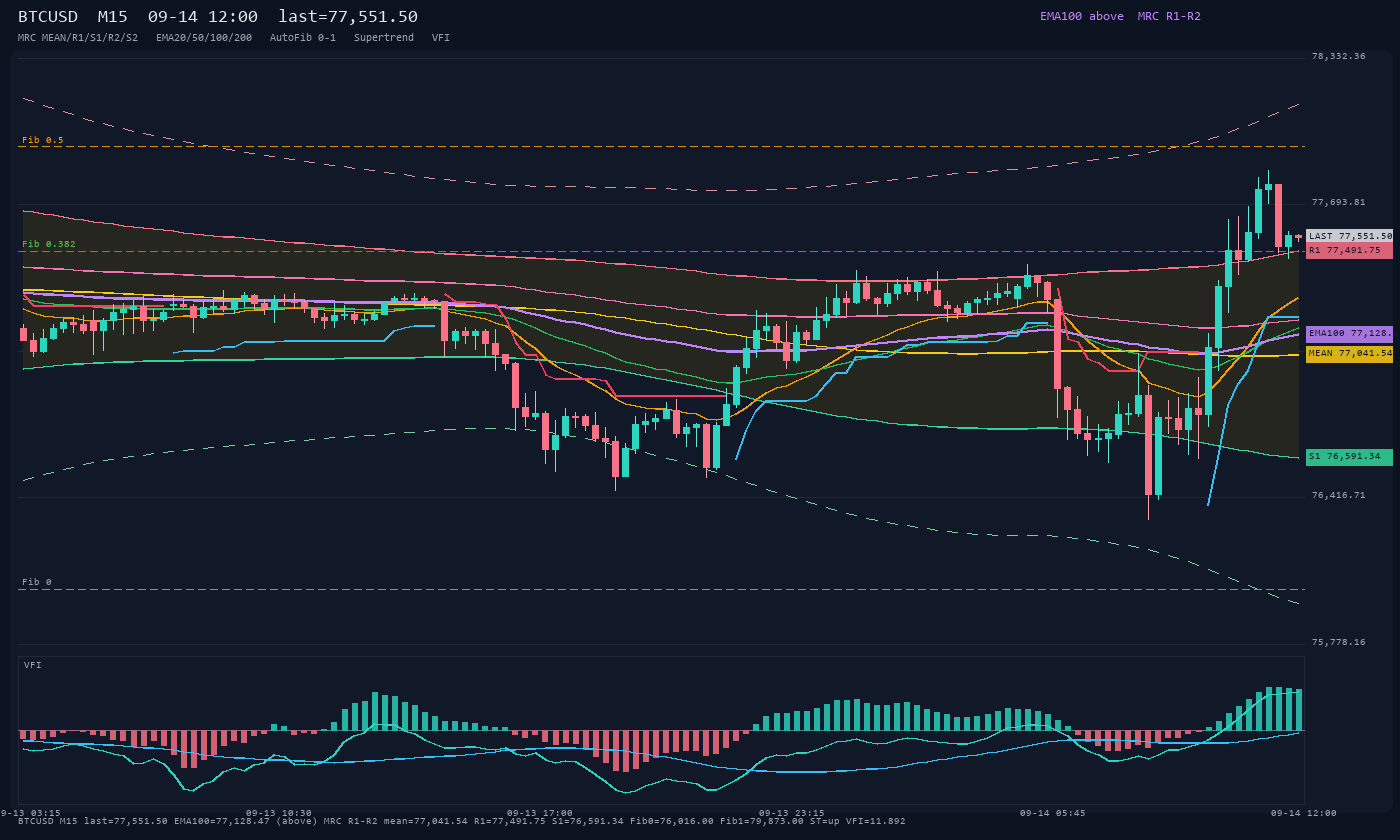Click the 09-14 05:45 time axis label
The image size is (1400, 840).
pyautogui.click(x=1053, y=813)
